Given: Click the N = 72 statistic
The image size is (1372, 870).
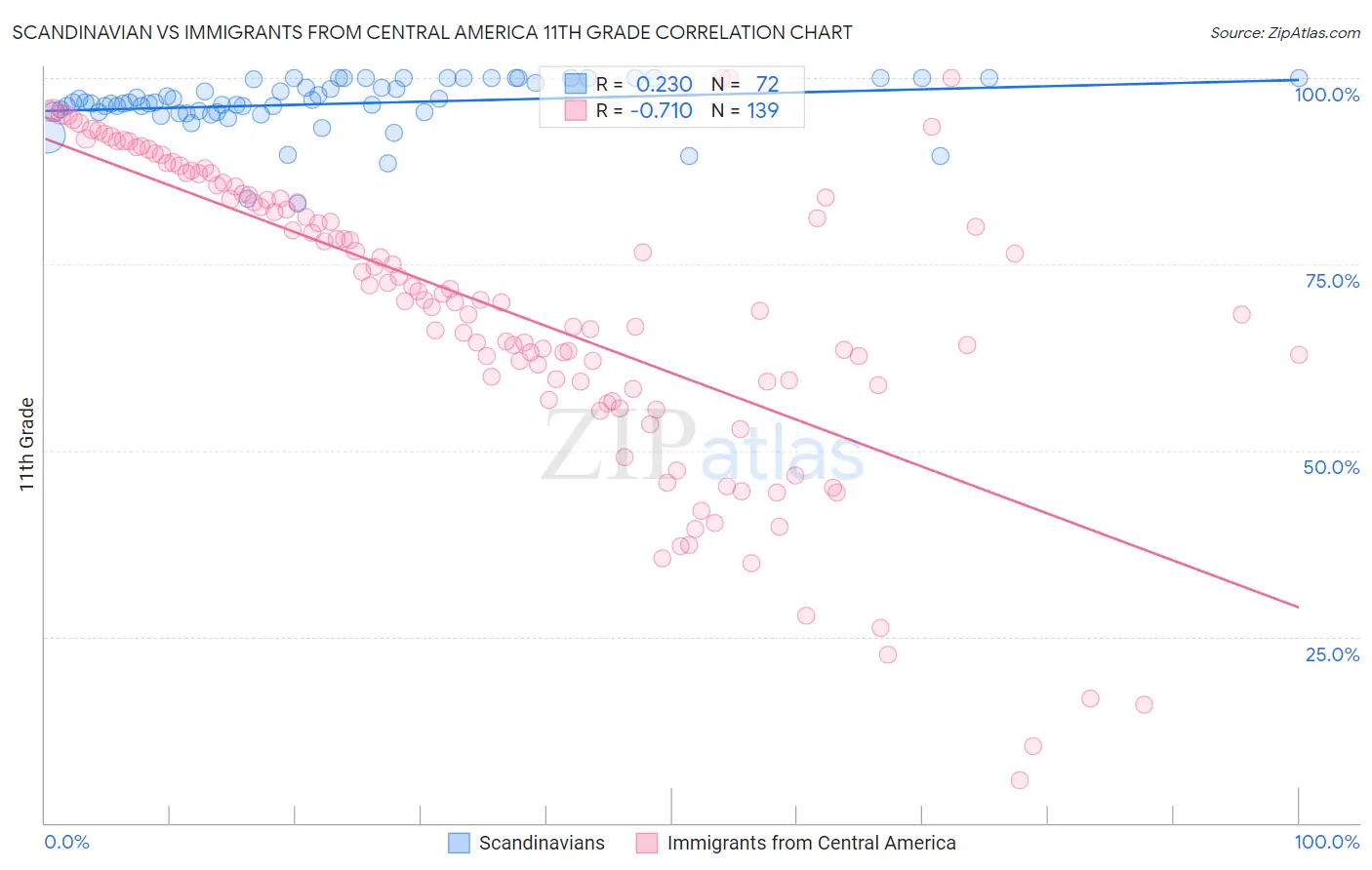Looking at the screenshot, I should 746,84.
